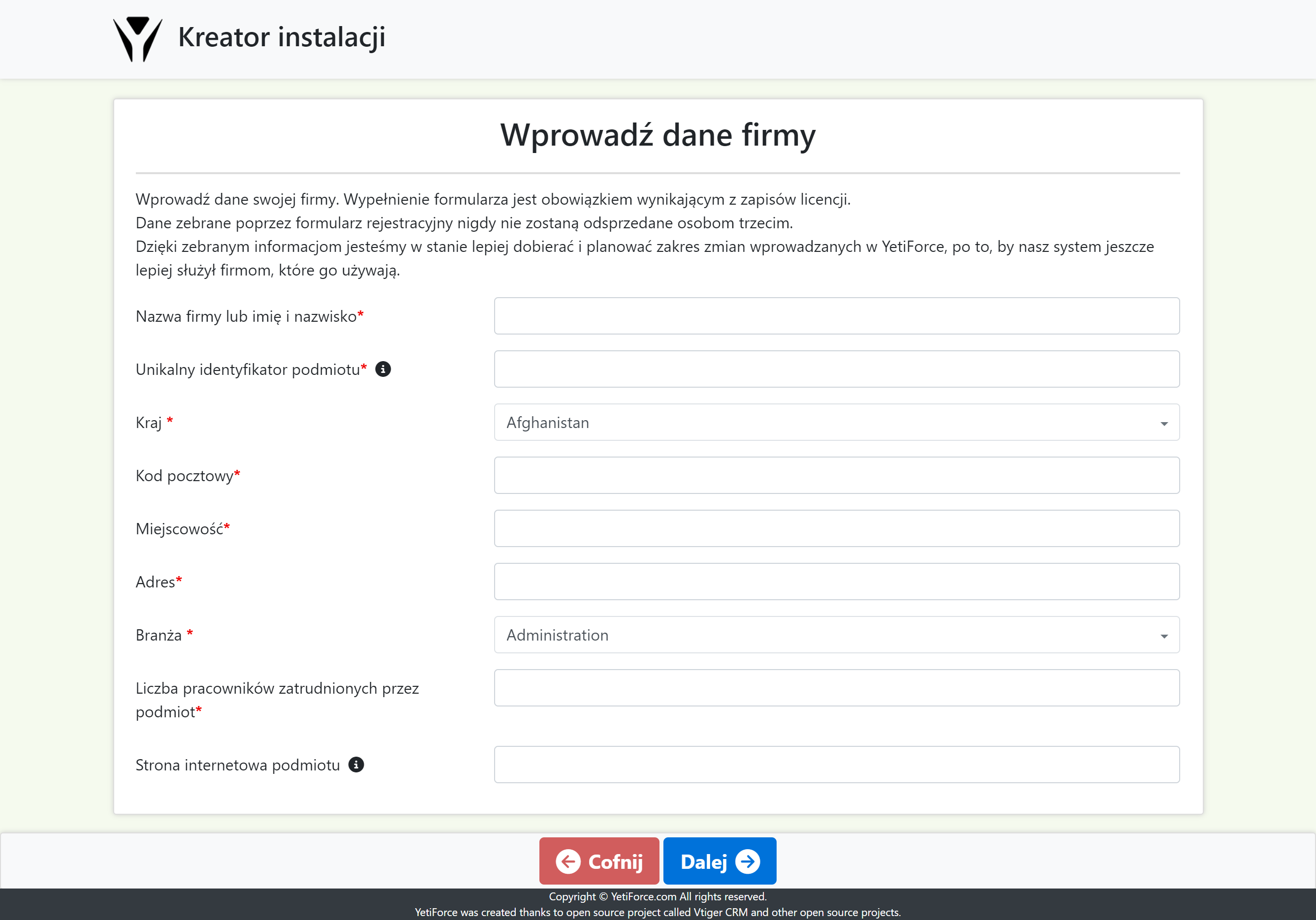Click info icon next to Unikalny identyfikator podmiotu
The height and width of the screenshot is (920, 1316).
(383, 369)
